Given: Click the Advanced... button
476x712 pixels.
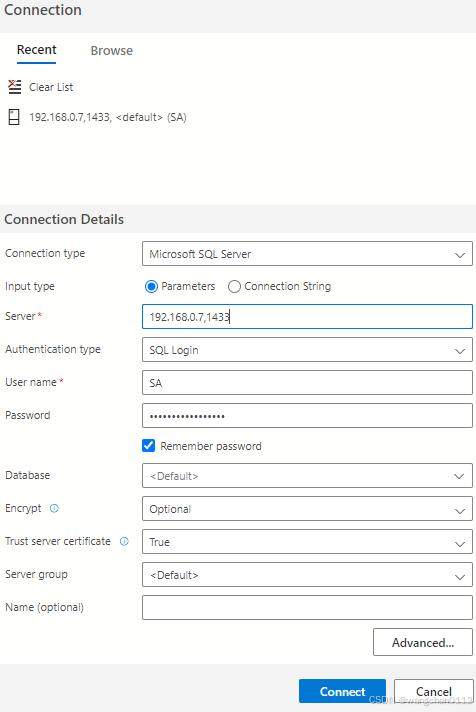Looking at the screenshot, I should click(x=422, y=642).
